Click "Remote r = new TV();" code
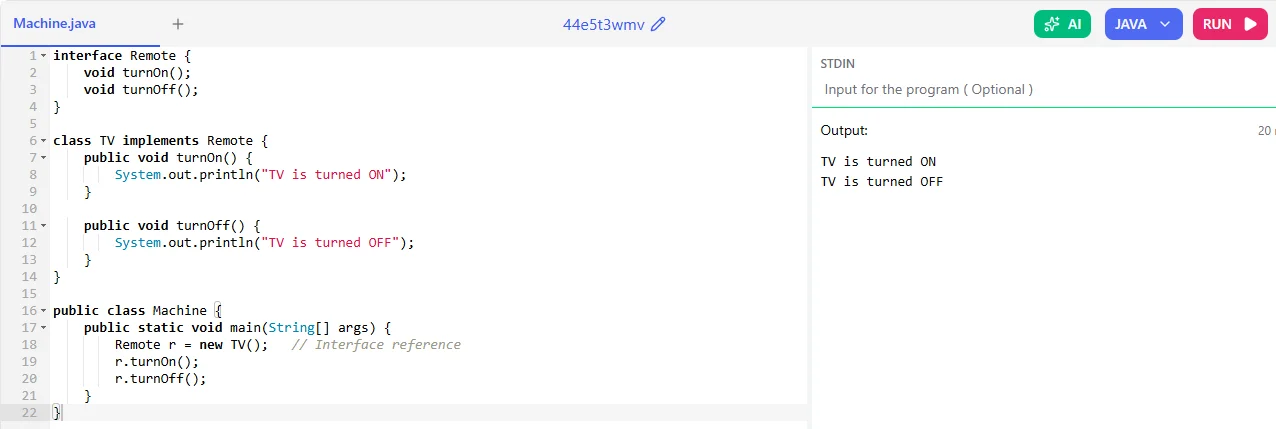Image resolution: width=1276 pixels, height=429 pixels. [x=191, y=344]
